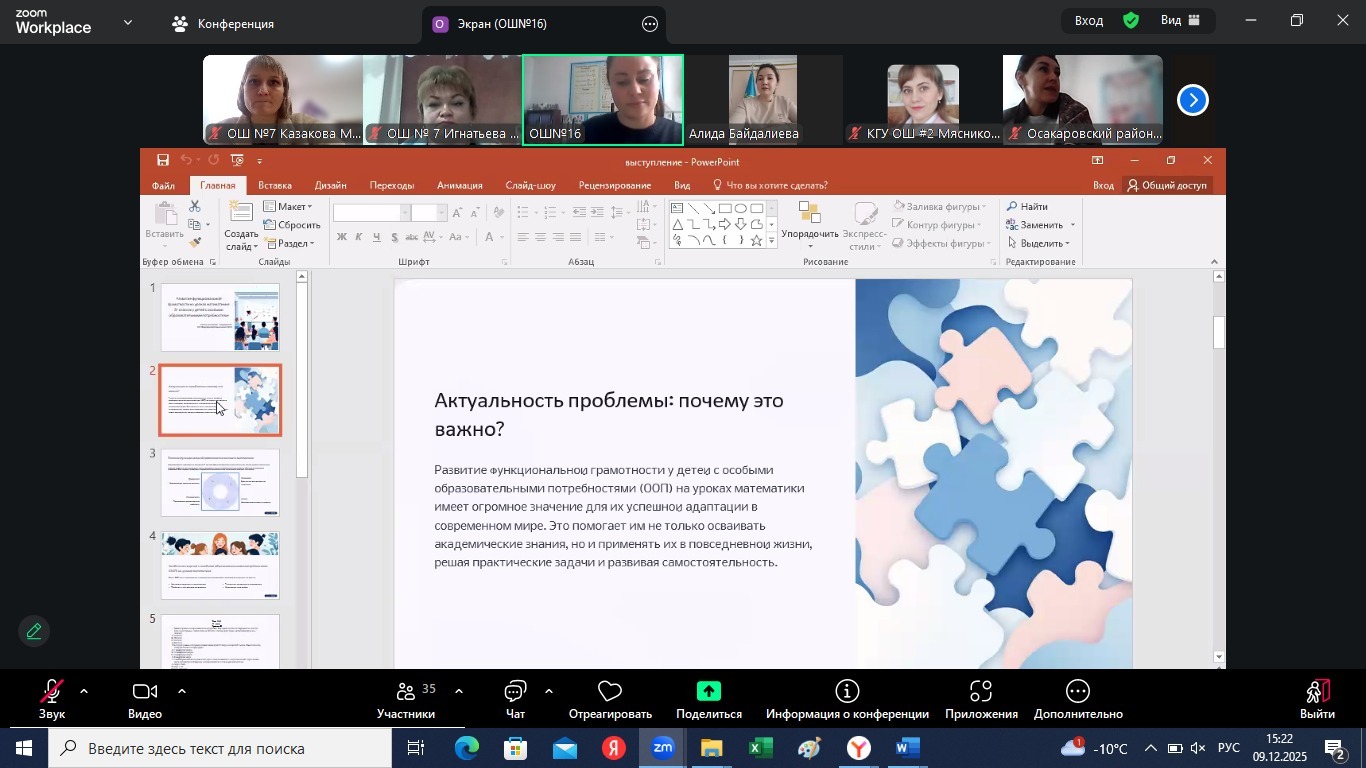Open the Вид view dropdown
Viewport: 1366px width, 768px height.
click(1184, 21)
